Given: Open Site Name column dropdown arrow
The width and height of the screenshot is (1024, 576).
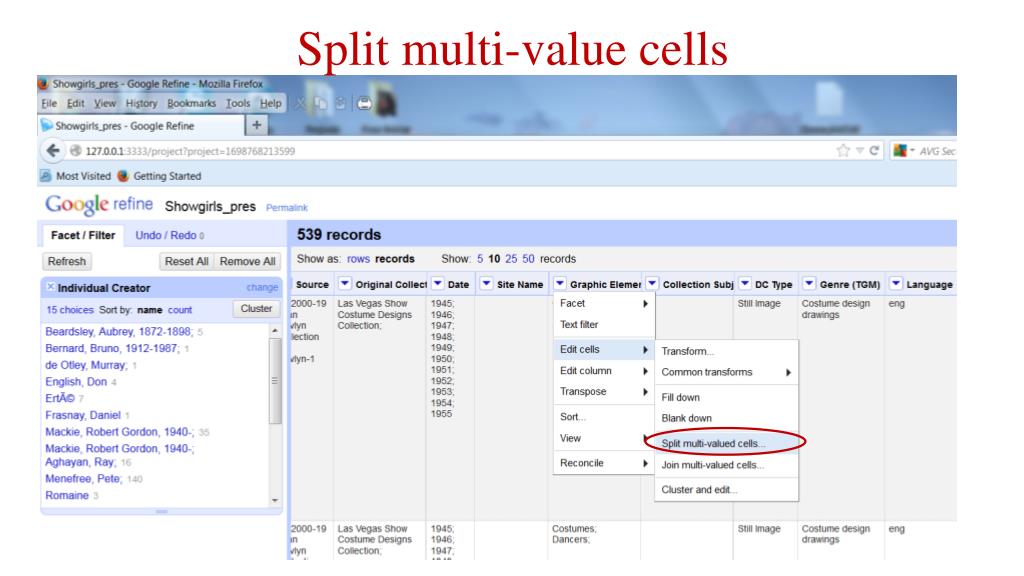Looking at the screenshot, I should coord(486,283).
